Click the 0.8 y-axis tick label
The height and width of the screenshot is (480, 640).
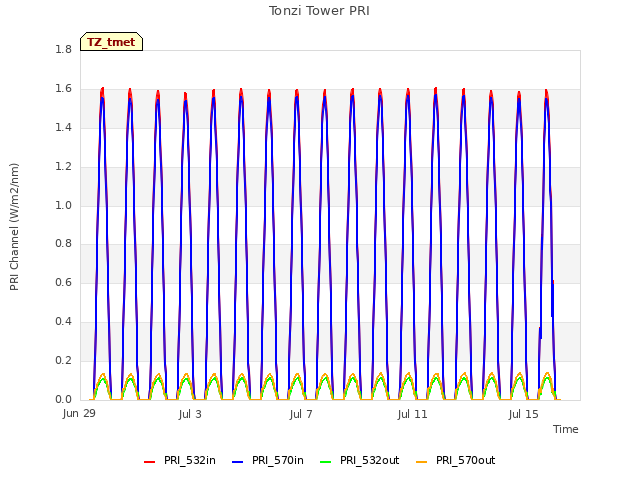point(64,244)
